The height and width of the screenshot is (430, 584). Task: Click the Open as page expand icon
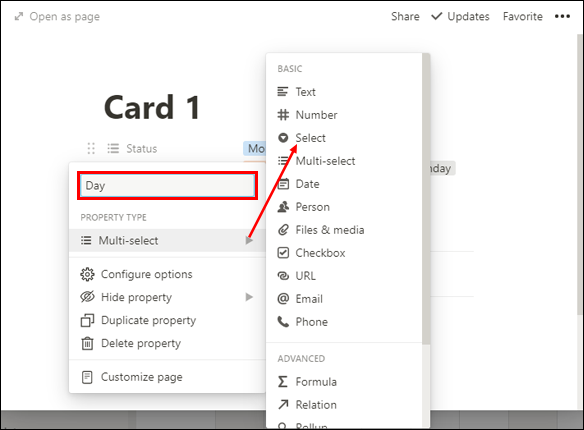(18, 17)
